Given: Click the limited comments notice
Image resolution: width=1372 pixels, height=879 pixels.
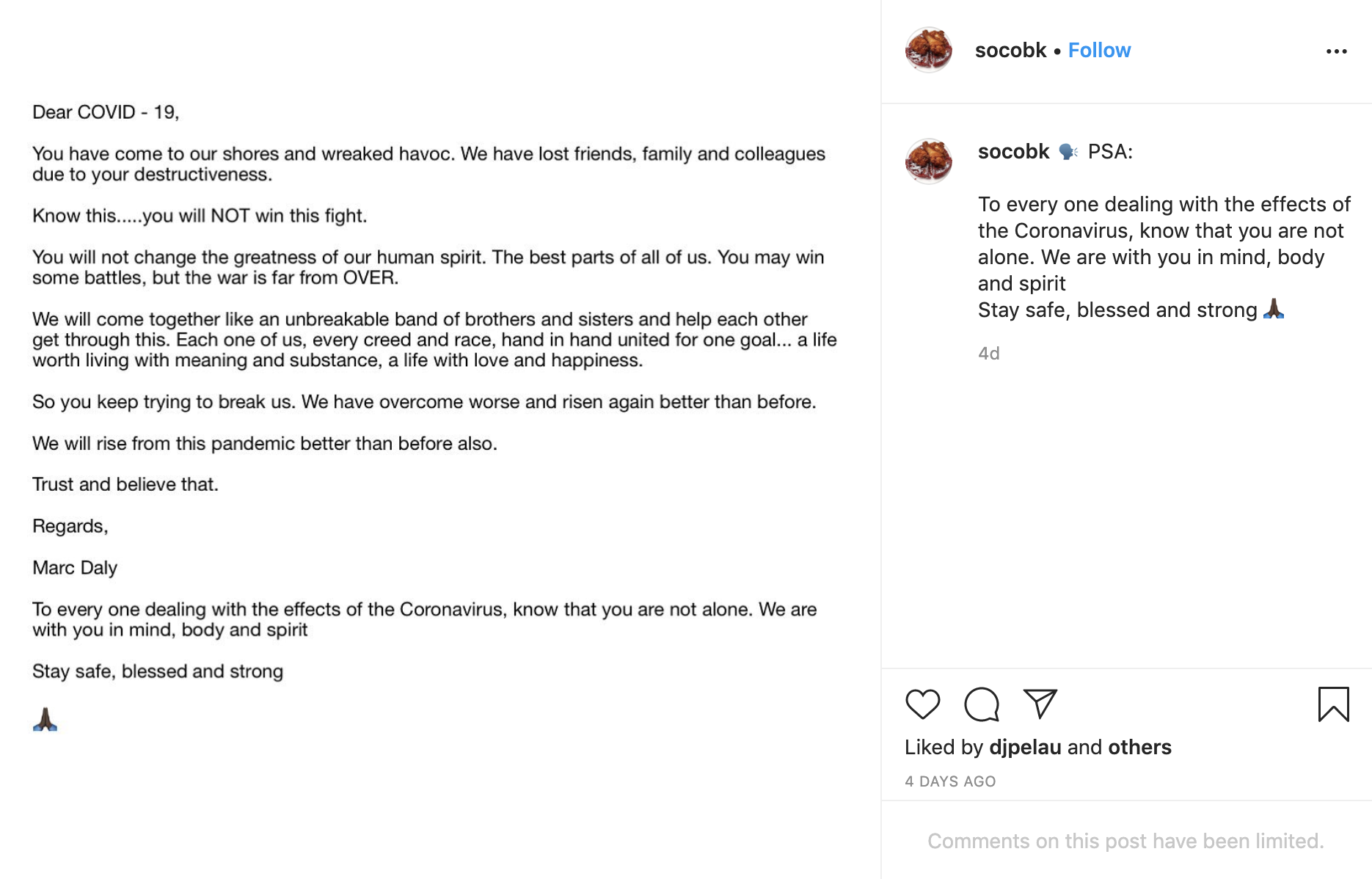Looking at the screenshot, I should 1125,841.
